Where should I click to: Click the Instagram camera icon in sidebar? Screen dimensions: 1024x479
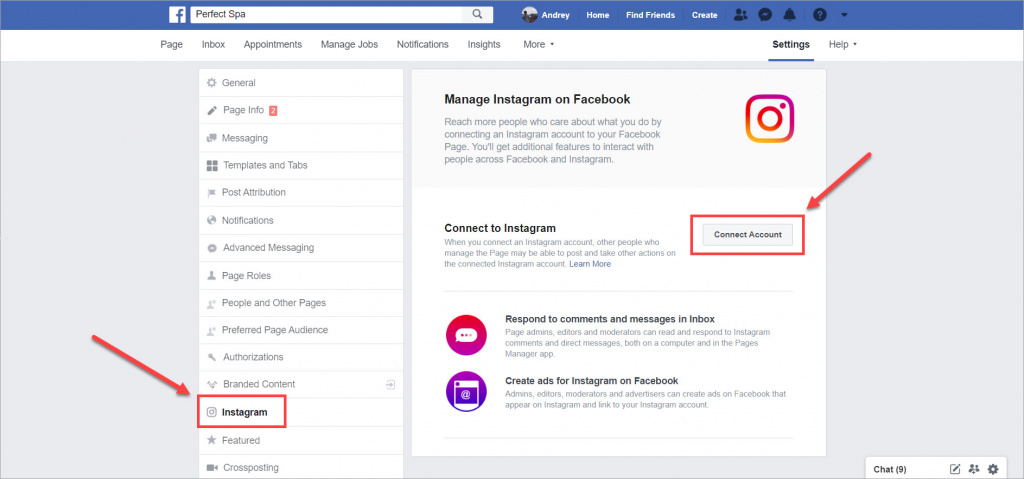coord(212,412)
